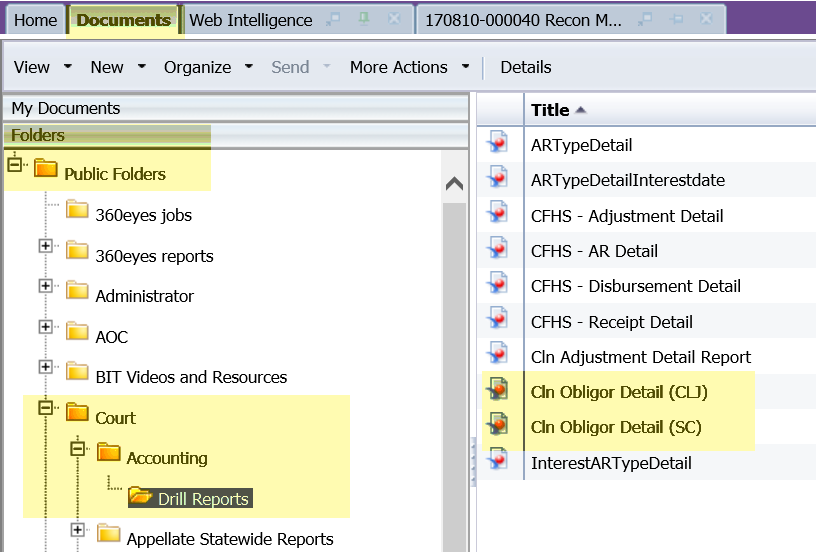Switch to the Home tab
Screen dimensions: 816x552
tap(35, 20)
